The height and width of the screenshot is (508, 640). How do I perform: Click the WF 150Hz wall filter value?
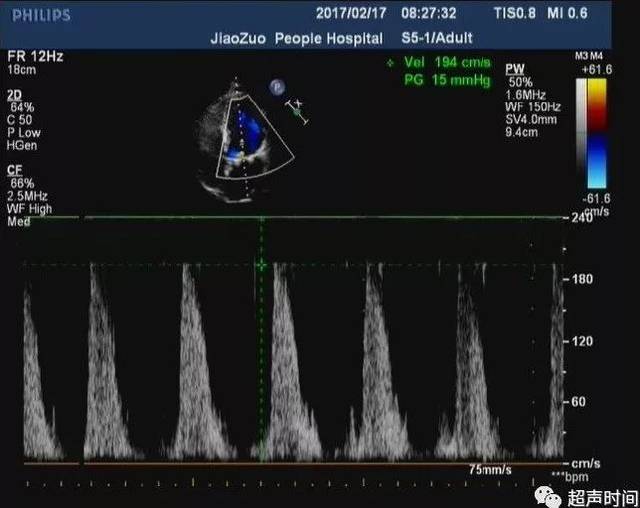coord(533,107)
